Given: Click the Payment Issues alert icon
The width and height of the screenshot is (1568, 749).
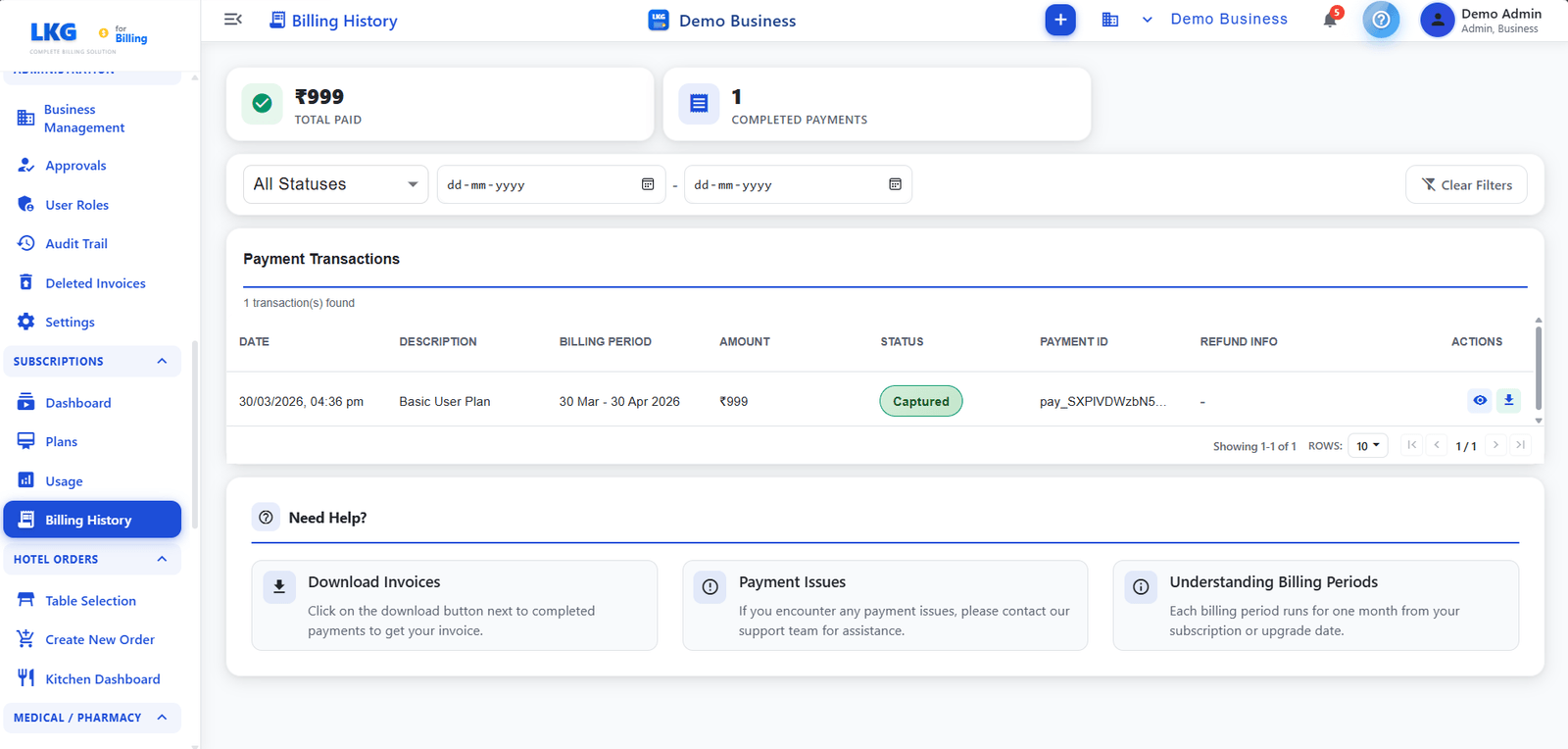Looking at the screenshot, I should (x=710, y=586).
